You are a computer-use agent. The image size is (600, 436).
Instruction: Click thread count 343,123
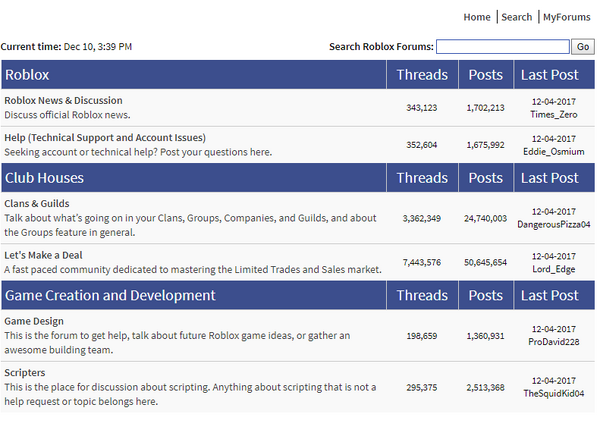[422, 108]
